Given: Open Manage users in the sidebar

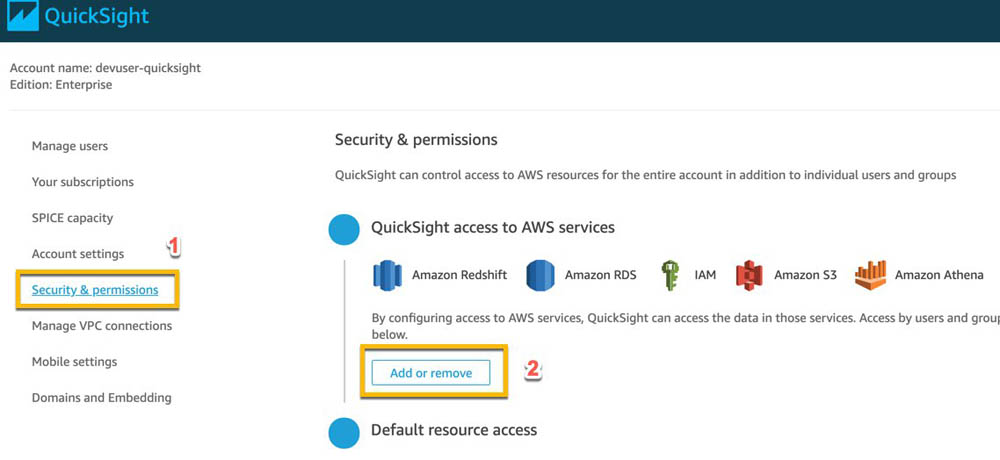Looking at the screenshot, I should pos(70,146).
